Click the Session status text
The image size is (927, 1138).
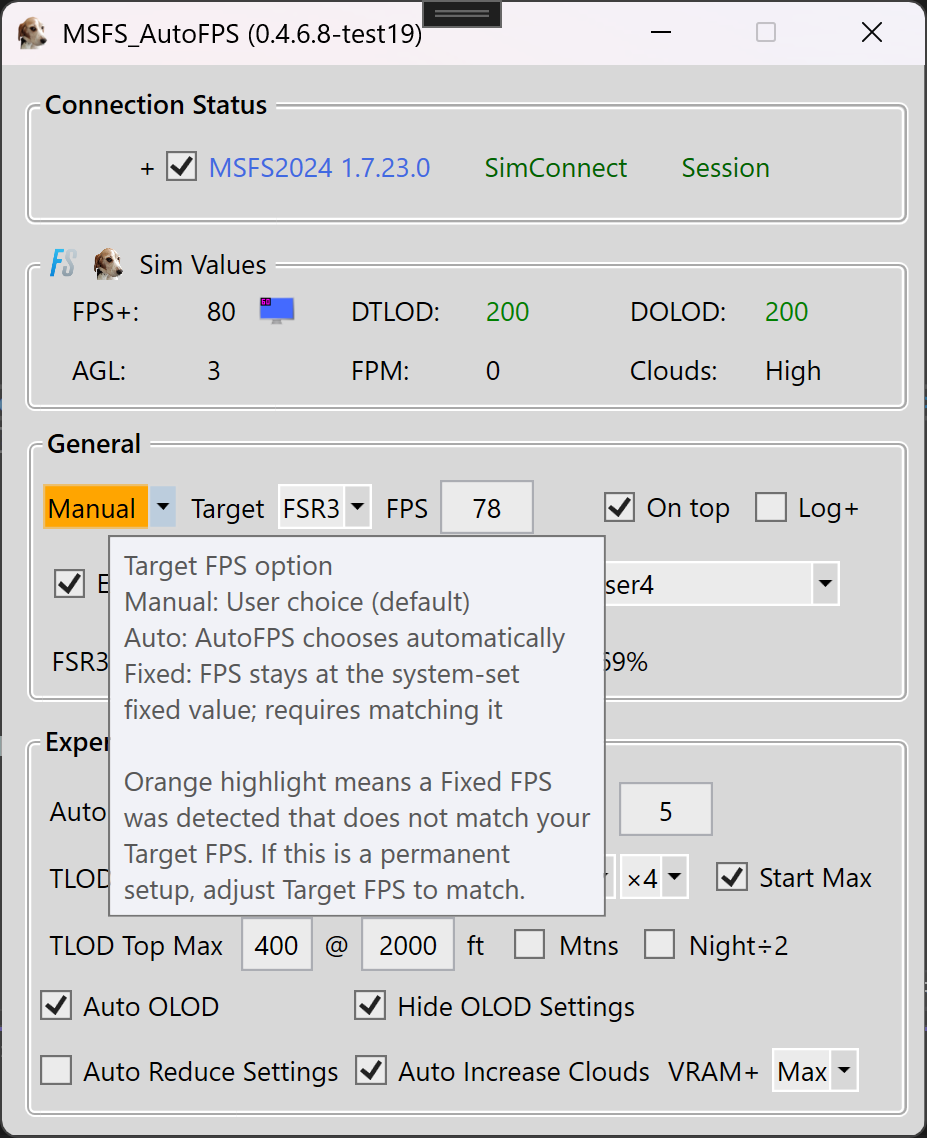point(725,168)
